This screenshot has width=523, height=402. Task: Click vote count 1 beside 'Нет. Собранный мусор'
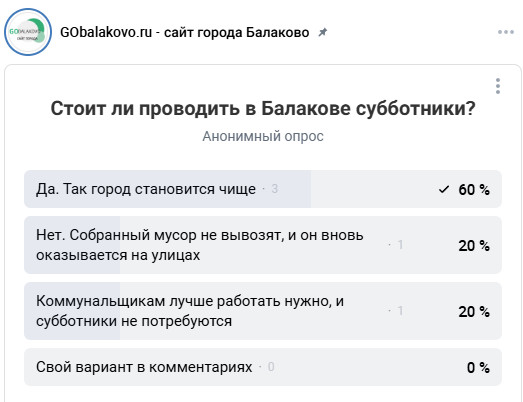[x=400, y=245]
